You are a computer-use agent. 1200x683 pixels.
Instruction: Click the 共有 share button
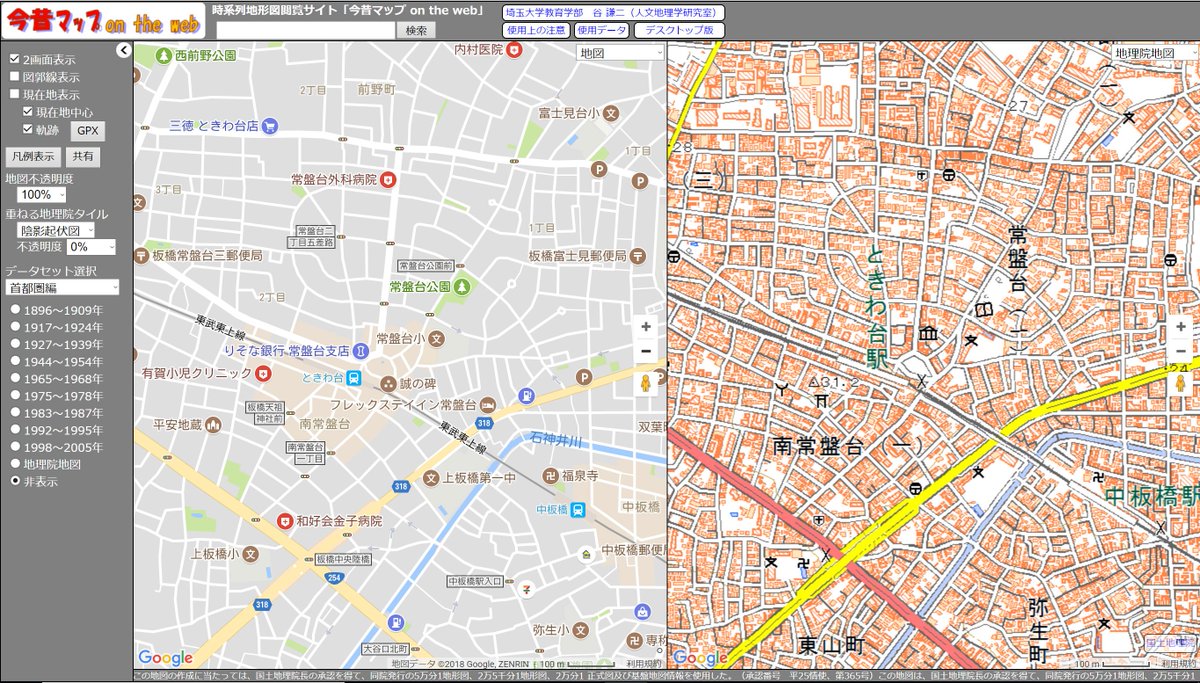point(83,156)
